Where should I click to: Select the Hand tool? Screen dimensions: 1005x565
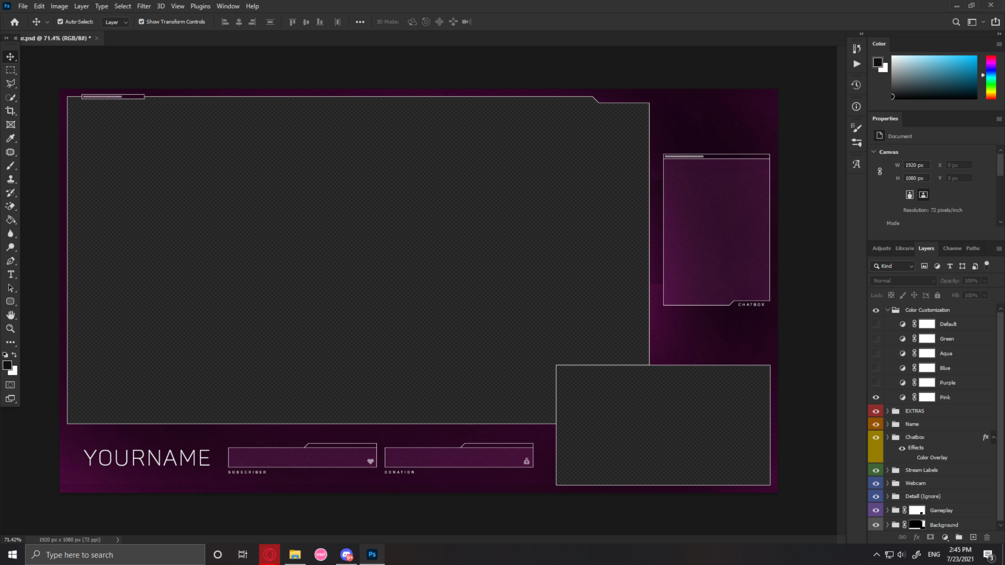click(x=11, y=315)
